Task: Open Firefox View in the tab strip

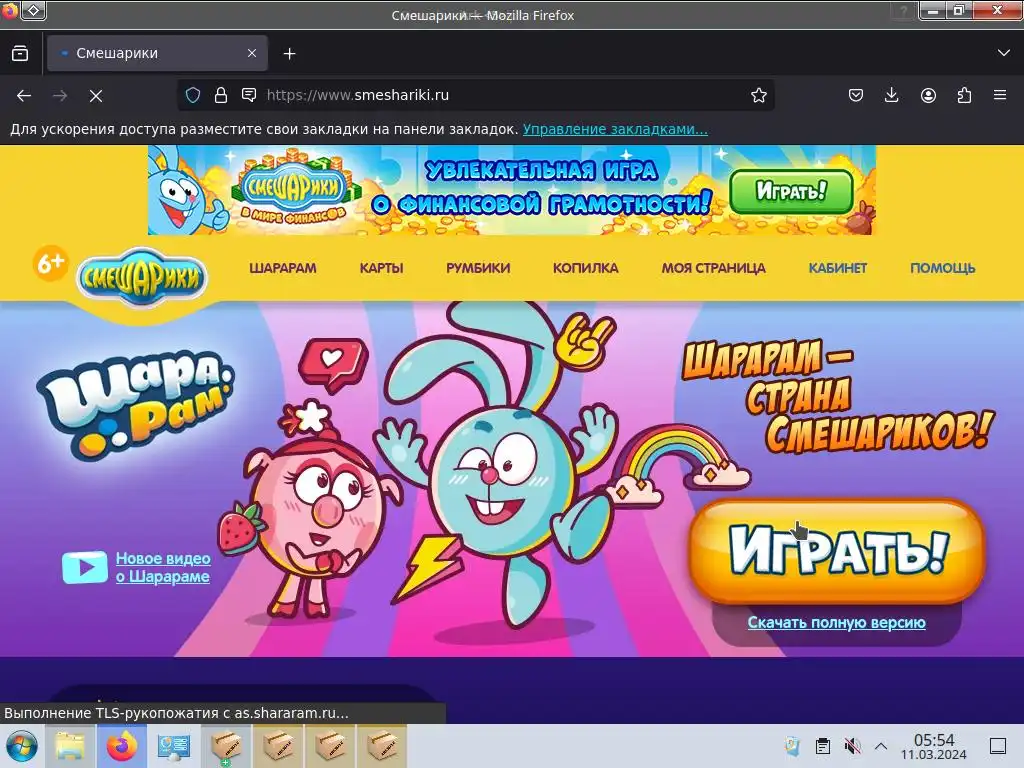Action: 20,54
